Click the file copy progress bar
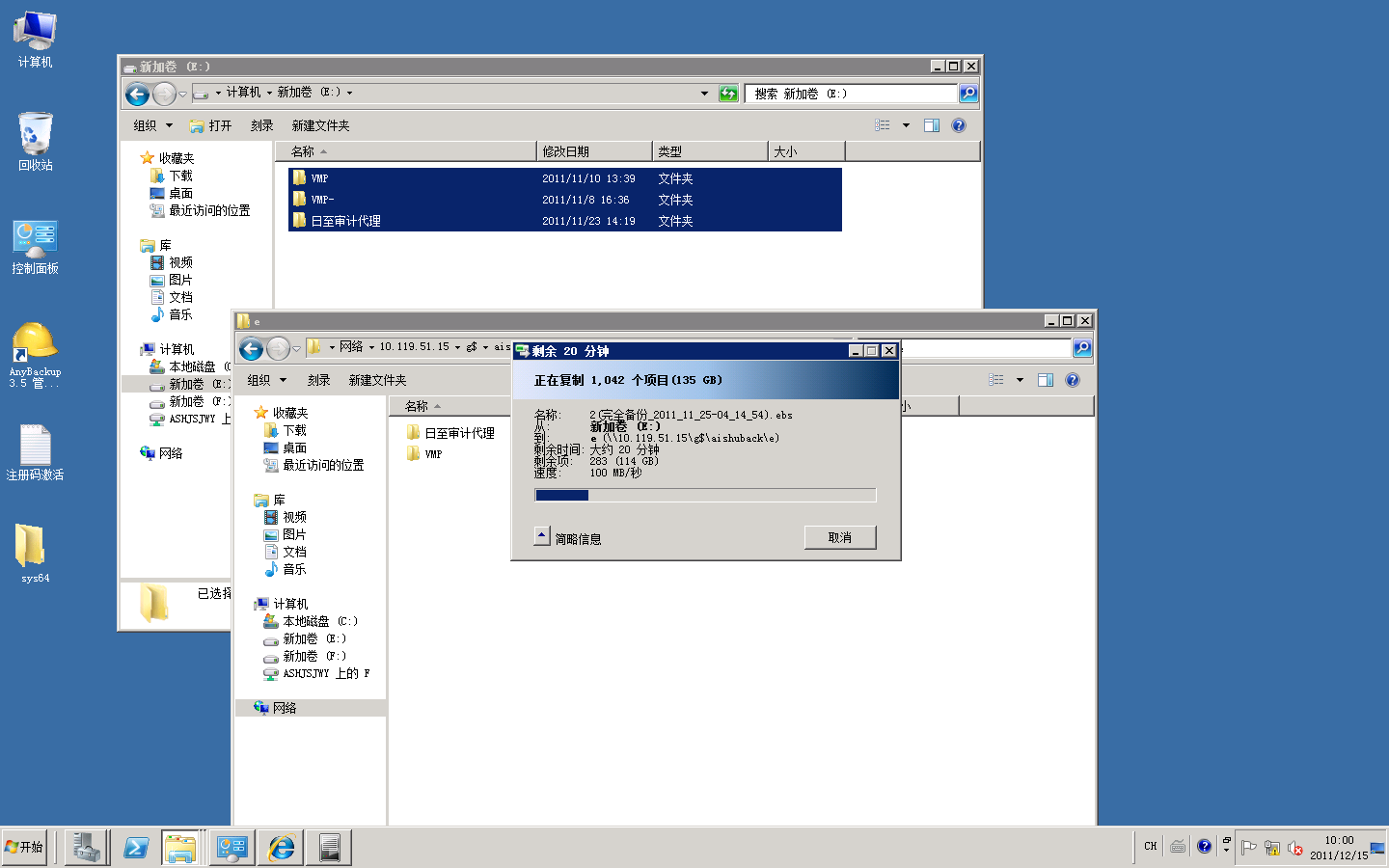The image size is (1389, 868). pos(705,495)
